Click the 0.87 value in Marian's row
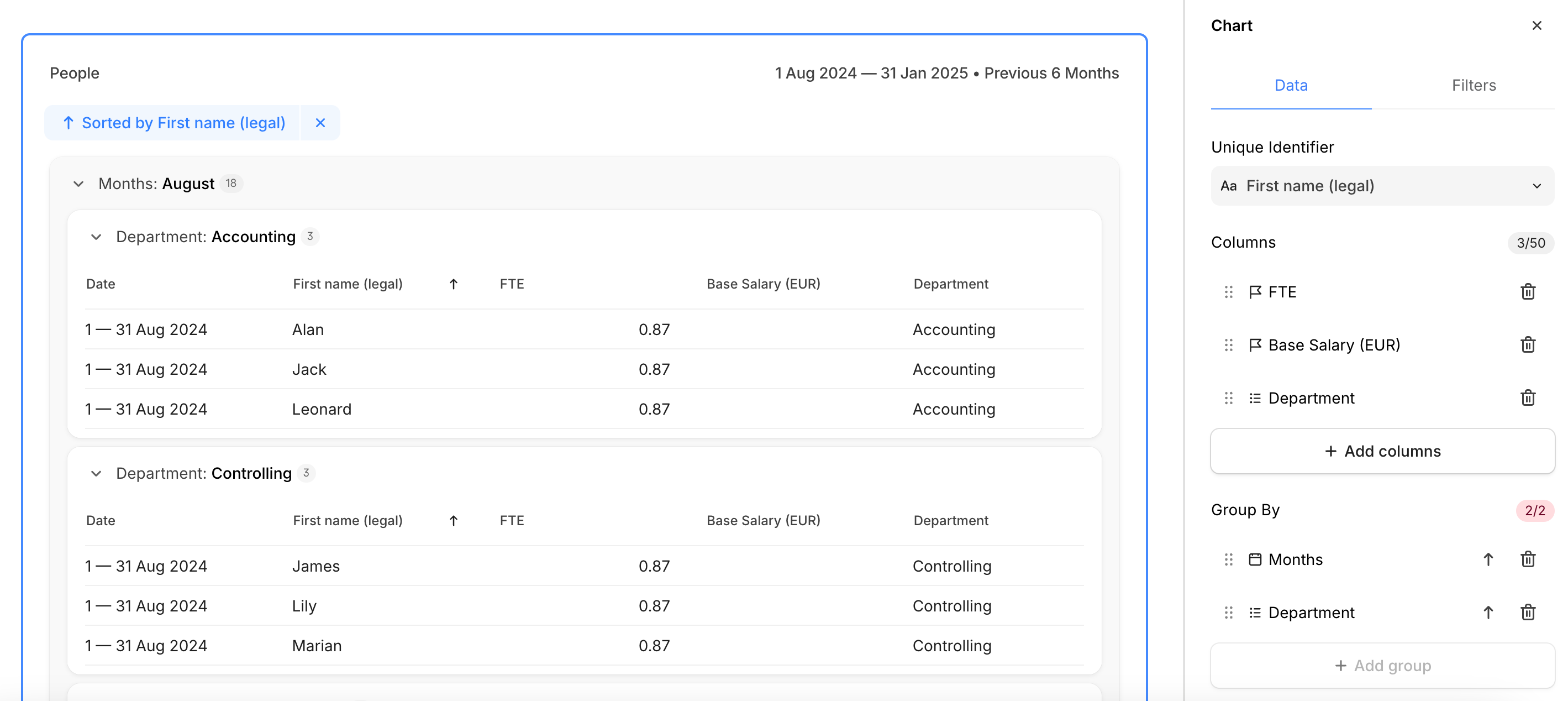 point(654,646)
